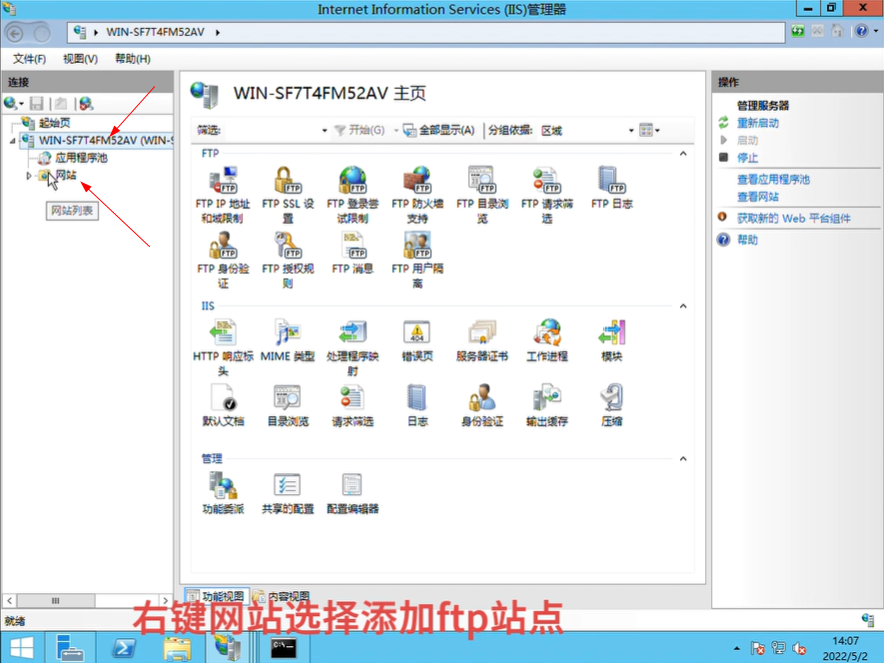Switch to the 内容视图 tab

click(x=282, y=595)
